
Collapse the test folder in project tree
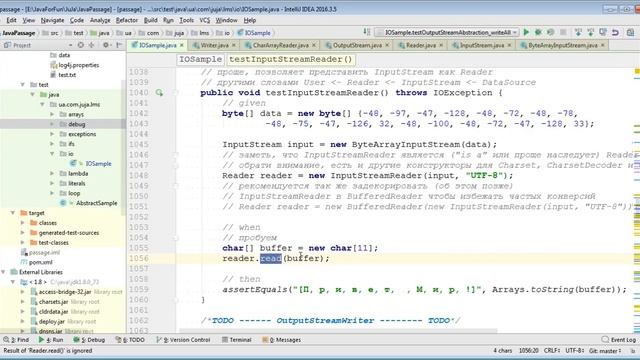(x=22, y=84)
